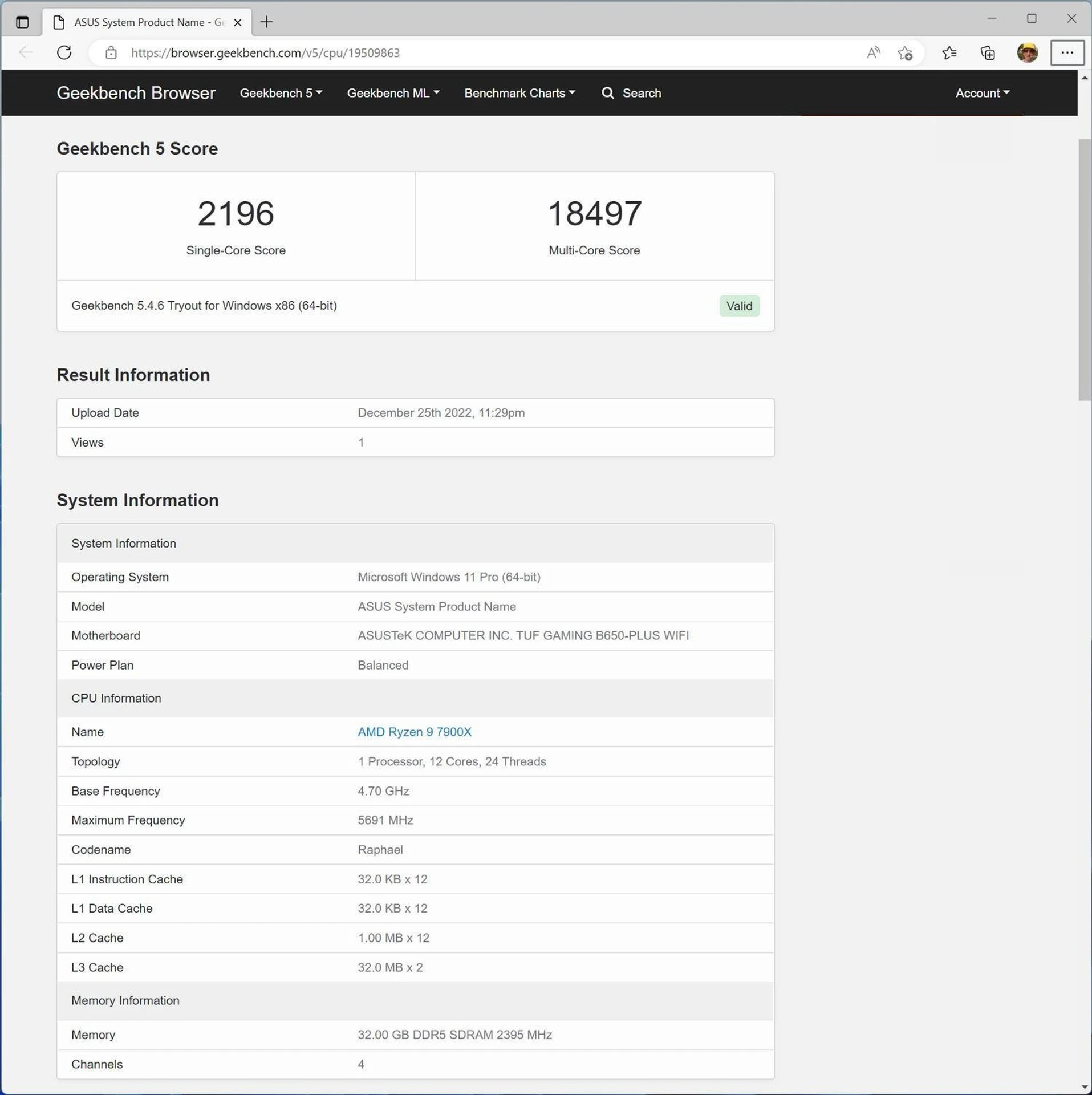The width and height of the screenshot is (1092, 1095).
Task: Open a new browser tab
Action: coord(266,22)
